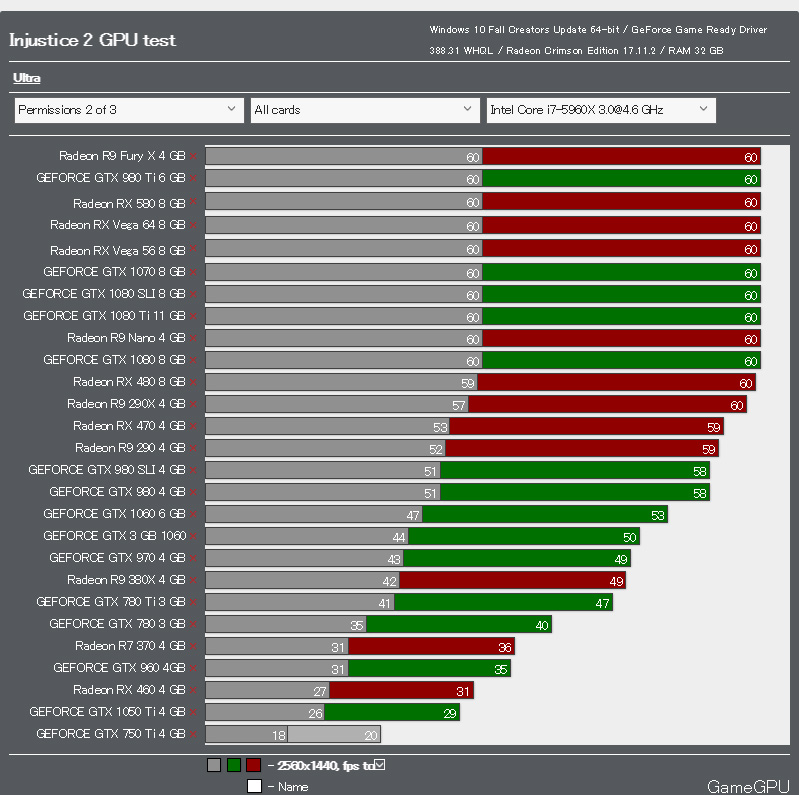This screenshot has width=799, height=795.
Task: Remove Radeon RX 460 4 GB row
Action: [193, 690]
